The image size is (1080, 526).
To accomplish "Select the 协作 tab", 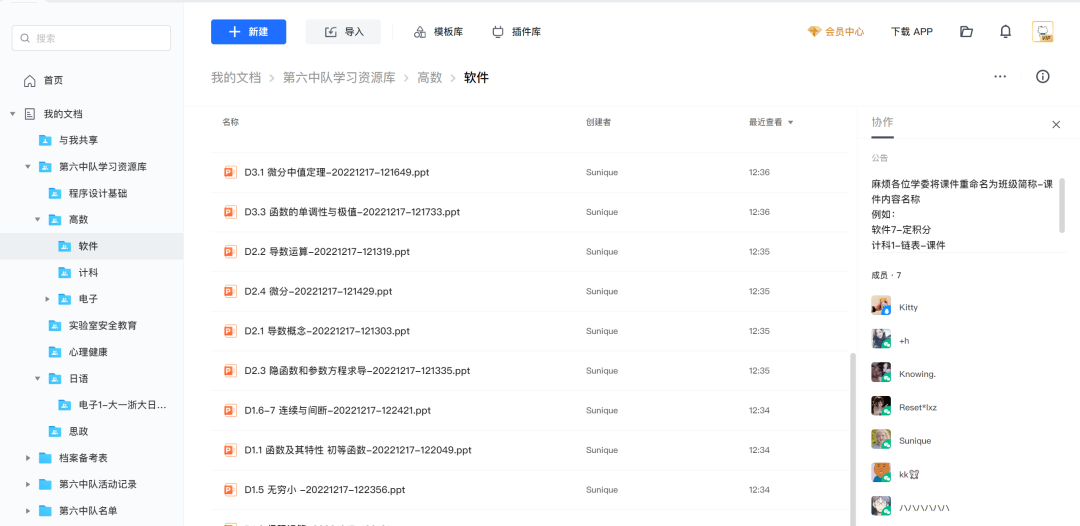I will pyautogui.click(x=882, y=122).
